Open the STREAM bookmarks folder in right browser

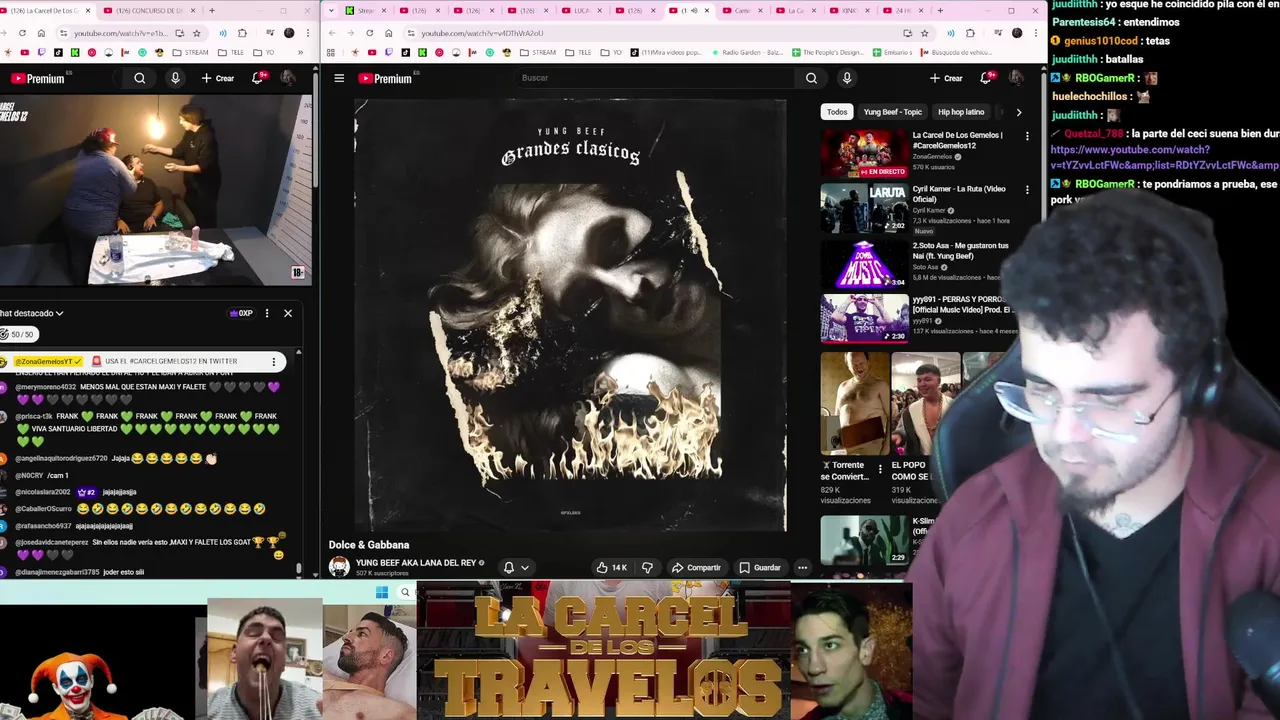click(538, 52)
